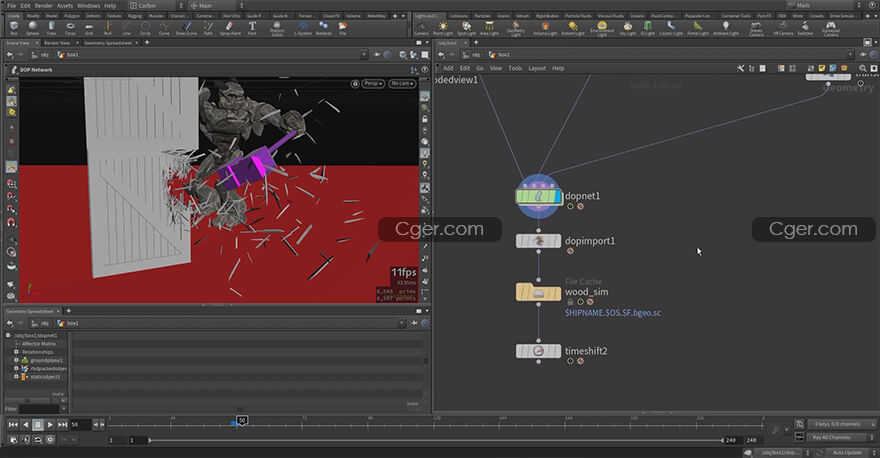Image resolution: width=880 pixels, height=458 pixels.
Task: Open the Persp viewport dropdown
Action: 373,84
